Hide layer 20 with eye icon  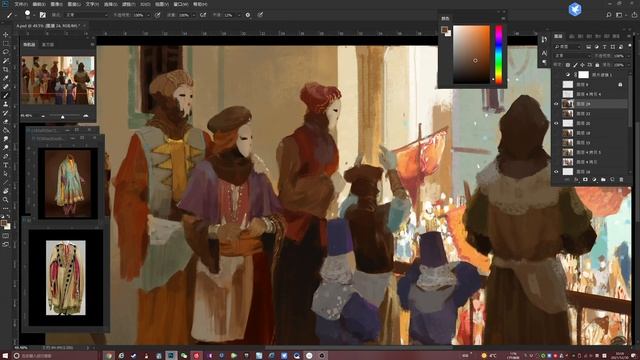pyautogui.click(x=556, y=123)
